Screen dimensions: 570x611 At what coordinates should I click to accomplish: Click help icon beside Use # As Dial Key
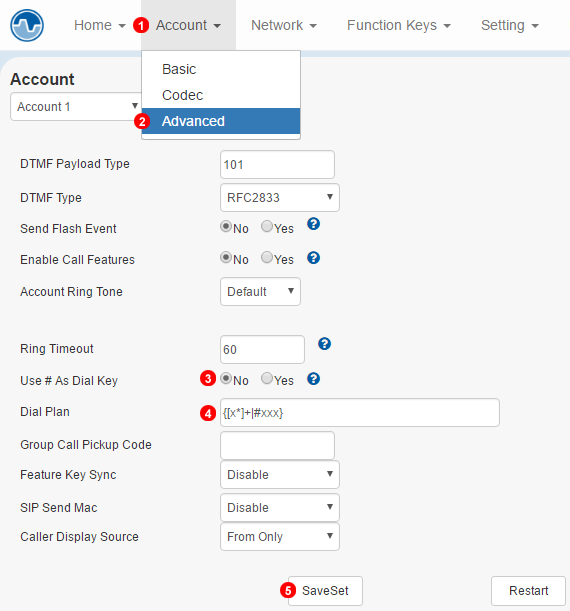(x=314, y=379)
